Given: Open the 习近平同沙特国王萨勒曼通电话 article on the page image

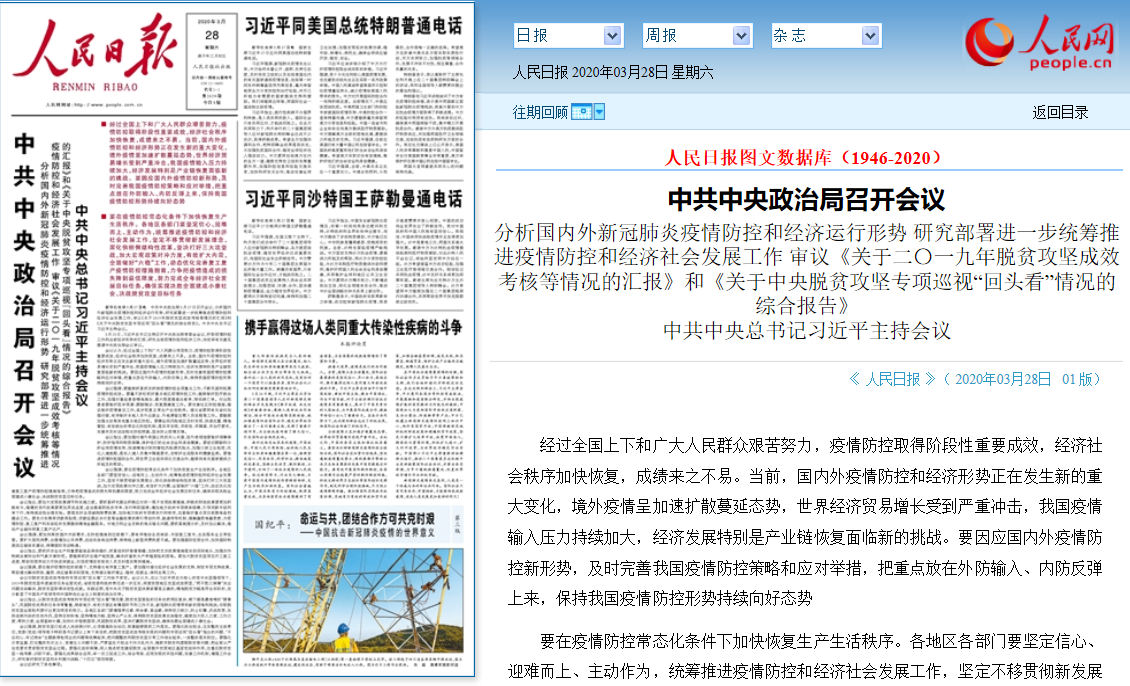Looking at the screenshot, I should tap(353, 199).
